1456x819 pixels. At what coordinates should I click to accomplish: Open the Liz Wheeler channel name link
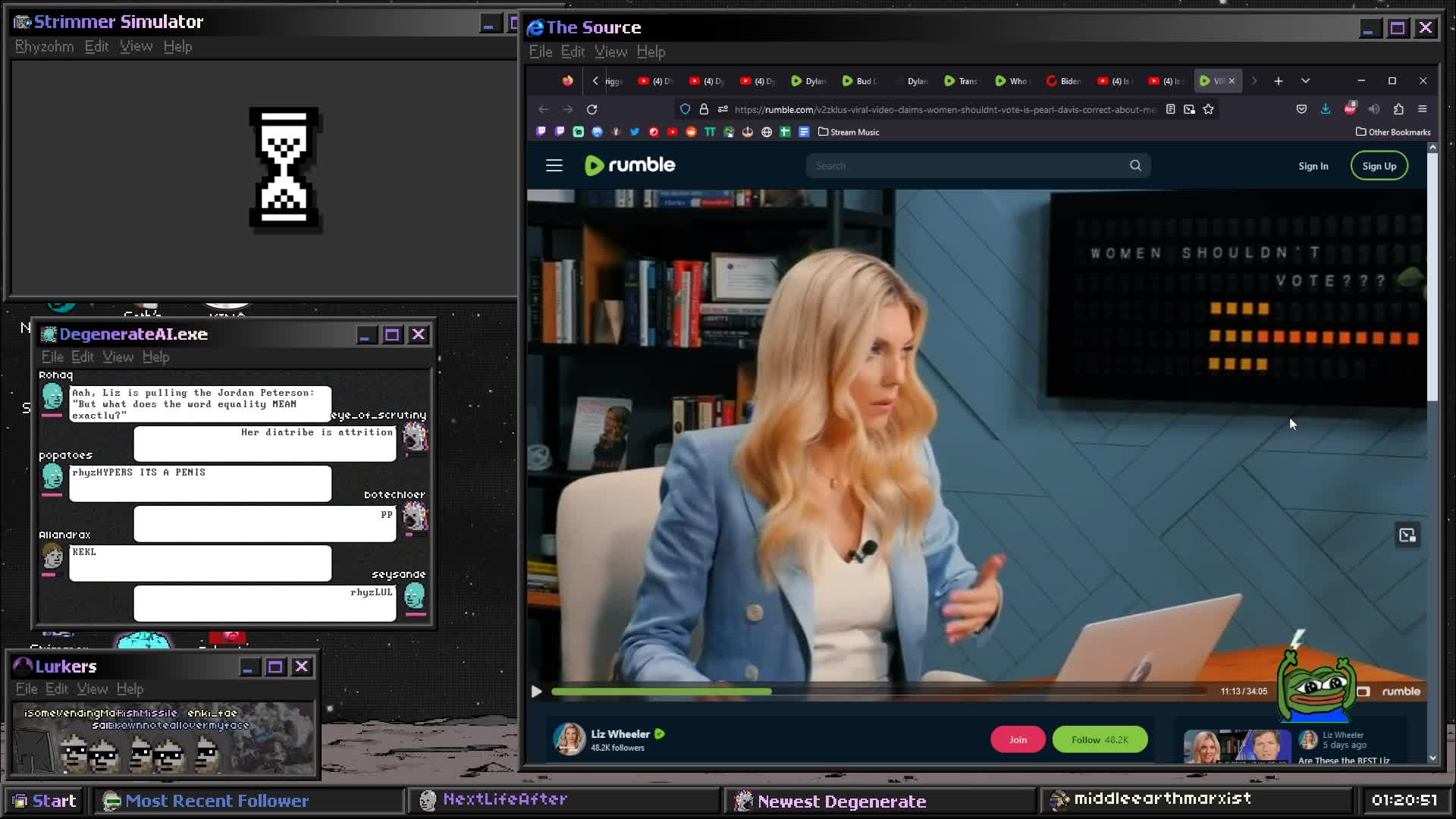click(620, 734)
